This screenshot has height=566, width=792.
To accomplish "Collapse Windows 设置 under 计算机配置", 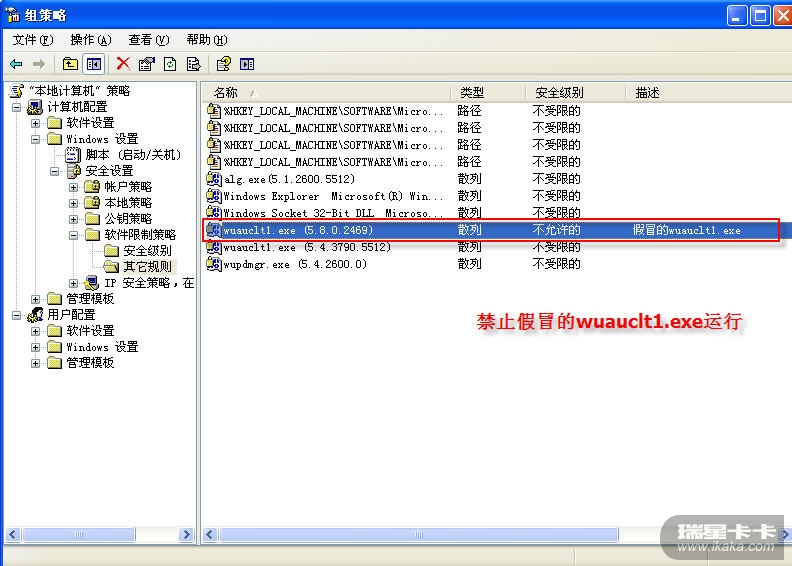I will (x=35, y=139).
